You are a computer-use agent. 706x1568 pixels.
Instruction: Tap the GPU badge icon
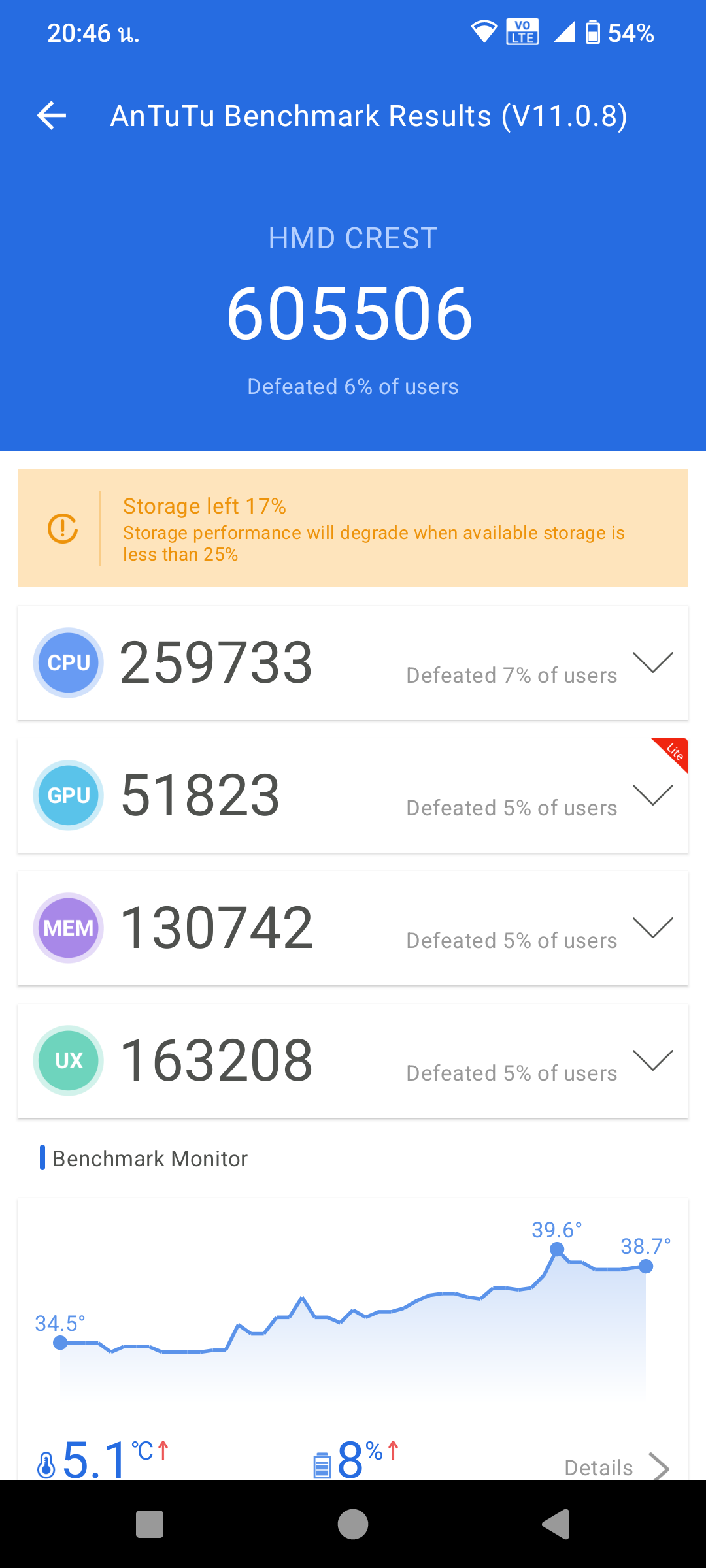point(69,795)
